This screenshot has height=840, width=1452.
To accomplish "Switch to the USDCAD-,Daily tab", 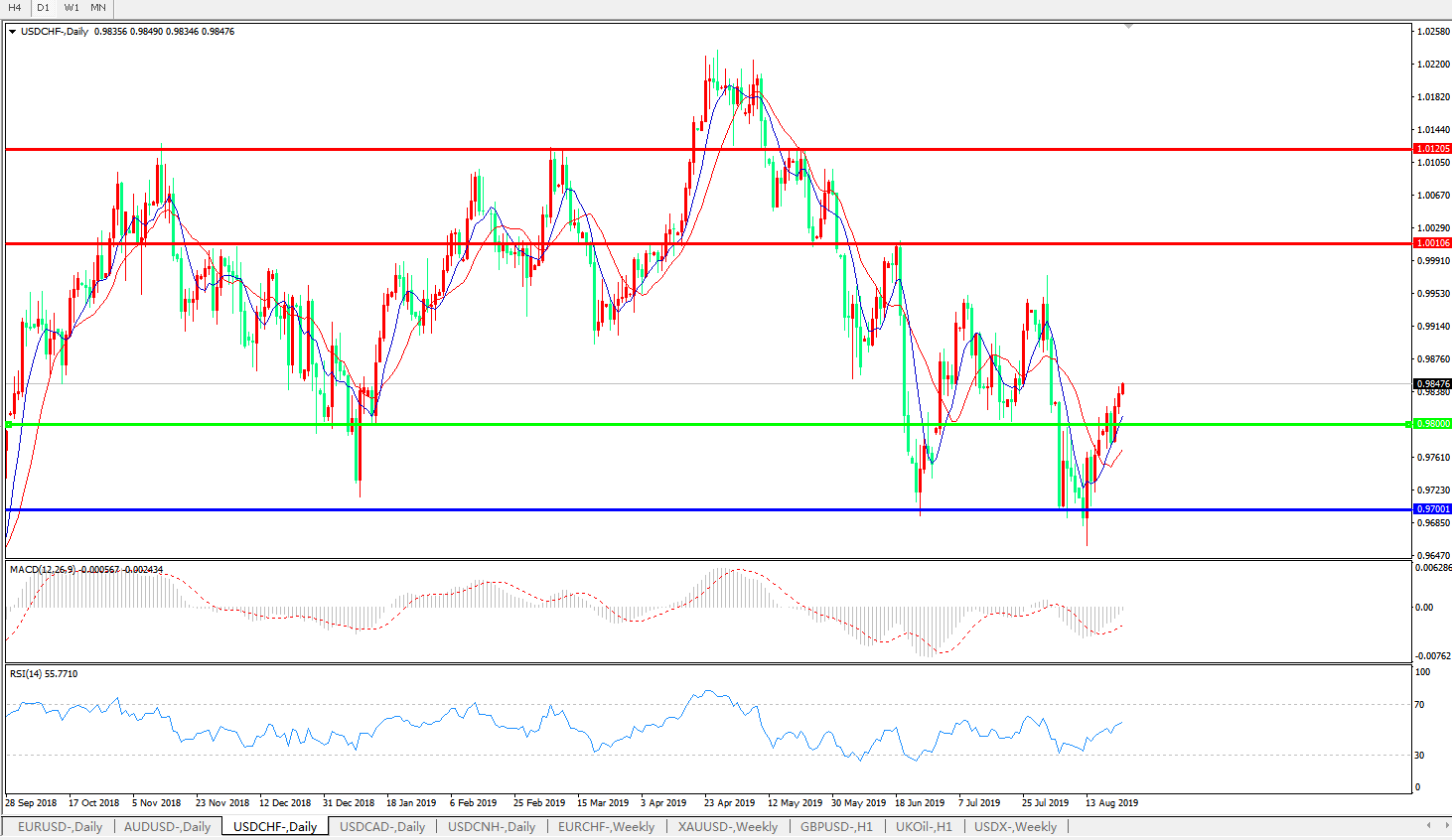I will click(x=382, y=826).
